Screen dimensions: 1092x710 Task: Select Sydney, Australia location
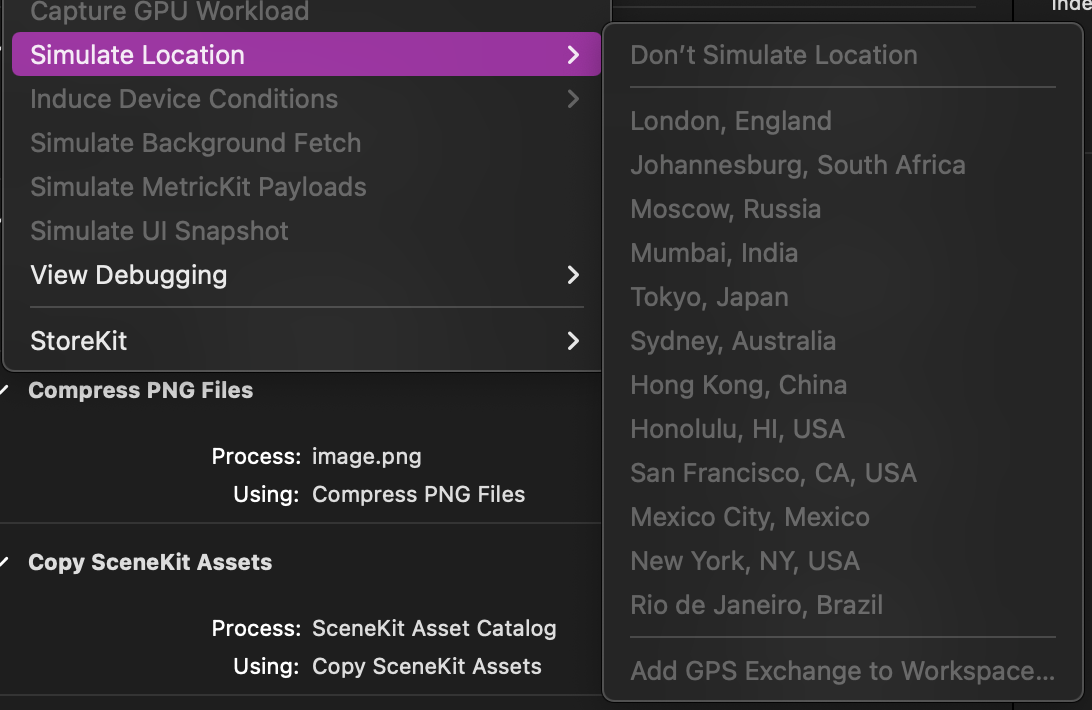[843, 341]
